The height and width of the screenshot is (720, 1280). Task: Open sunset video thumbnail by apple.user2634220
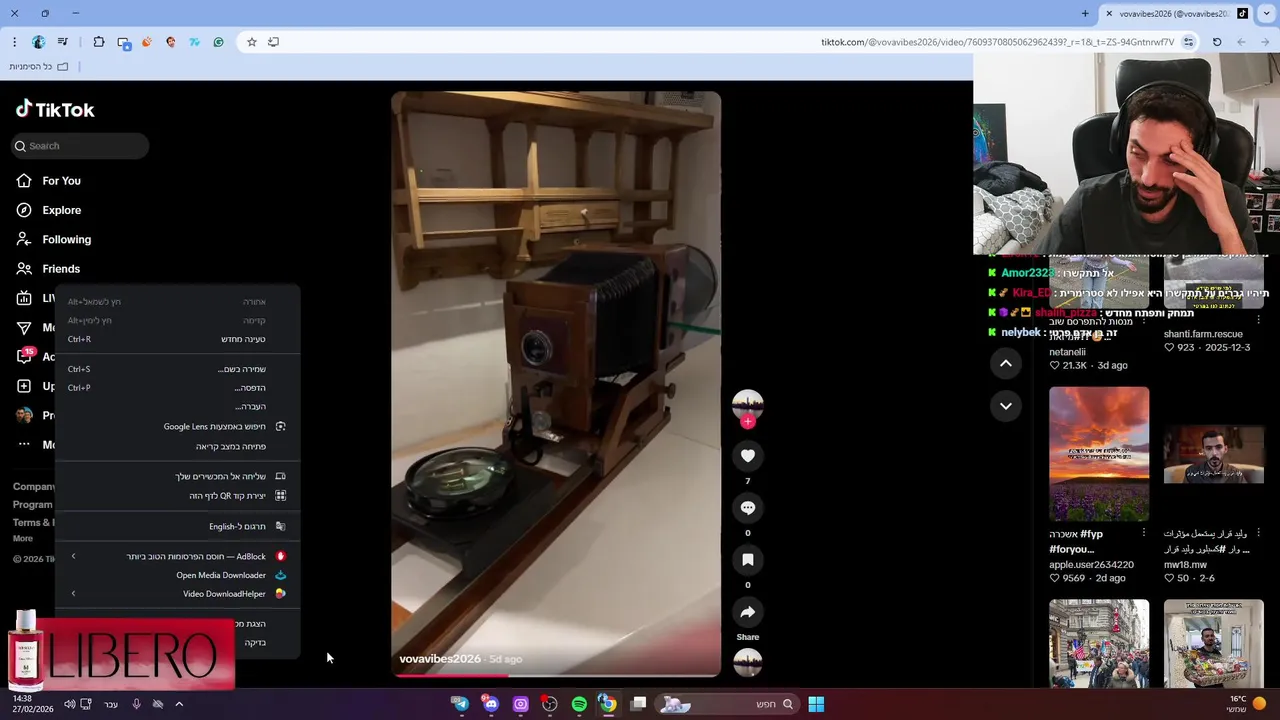1099,454
